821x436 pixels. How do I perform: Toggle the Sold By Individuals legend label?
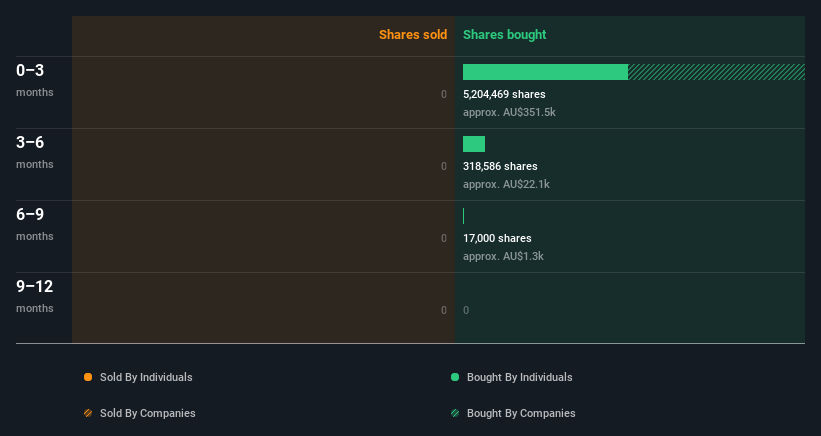pyautogui.click(x=146, y=377)
